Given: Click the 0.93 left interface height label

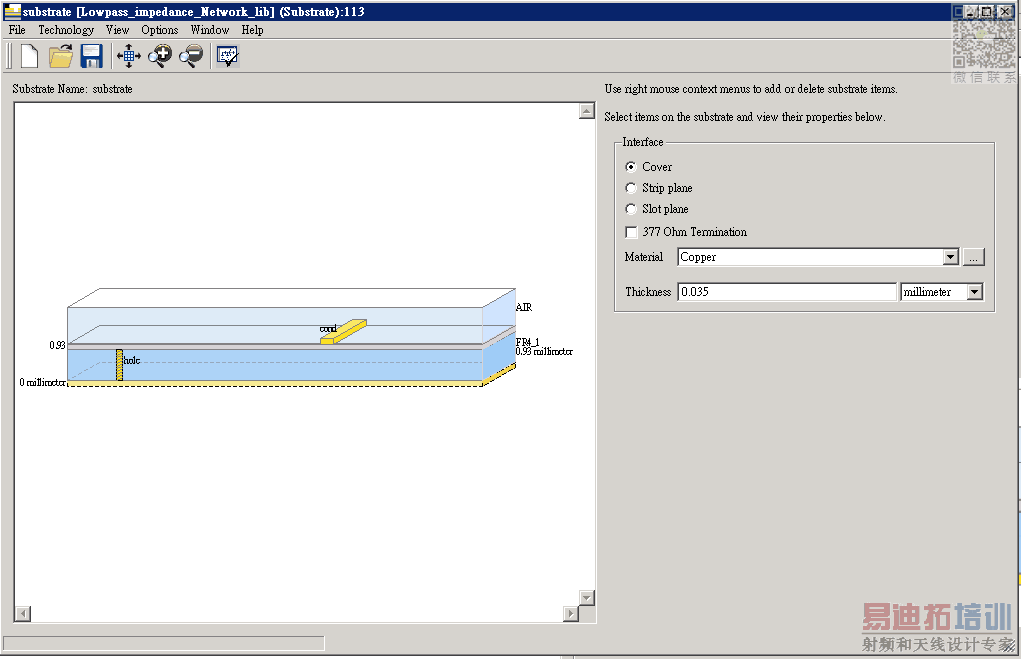Looking at the screenshot, I should pos(57,345).
